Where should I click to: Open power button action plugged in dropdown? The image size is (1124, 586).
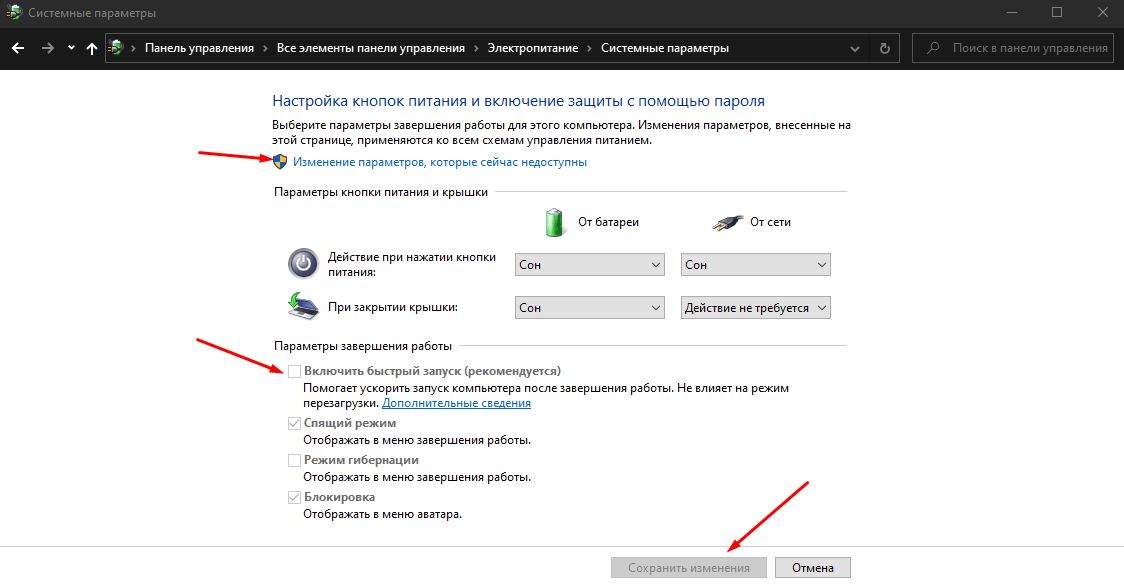(x=756, y=265)
